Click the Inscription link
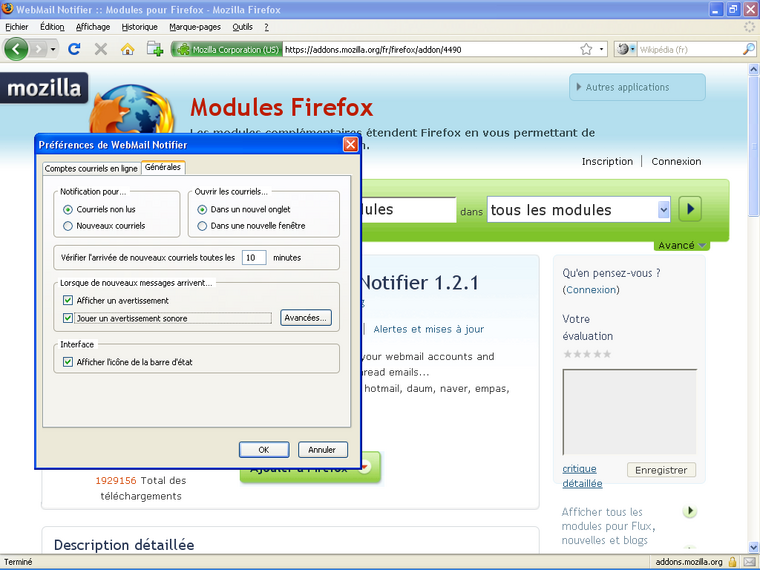Image resolution: width=760 pixels, height=570 pixels. 607,161
